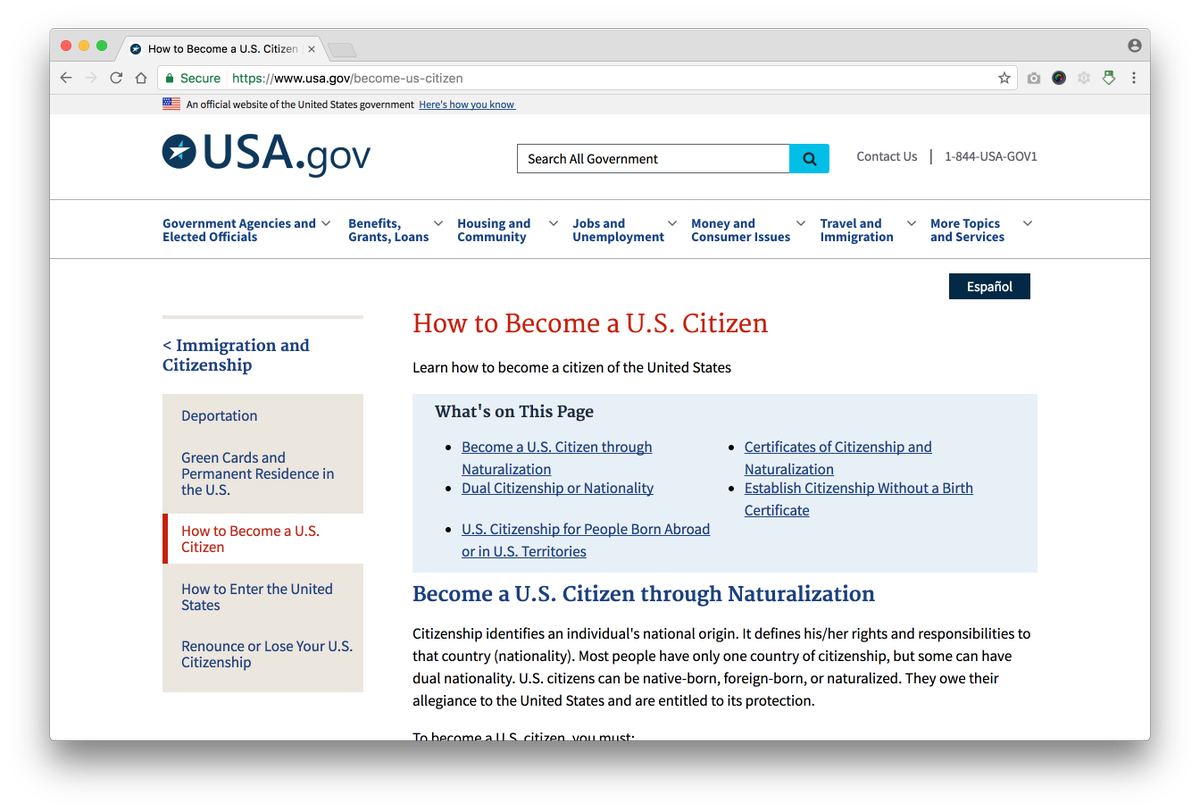Click the 'Here's how you know' link

pos(467,104)
